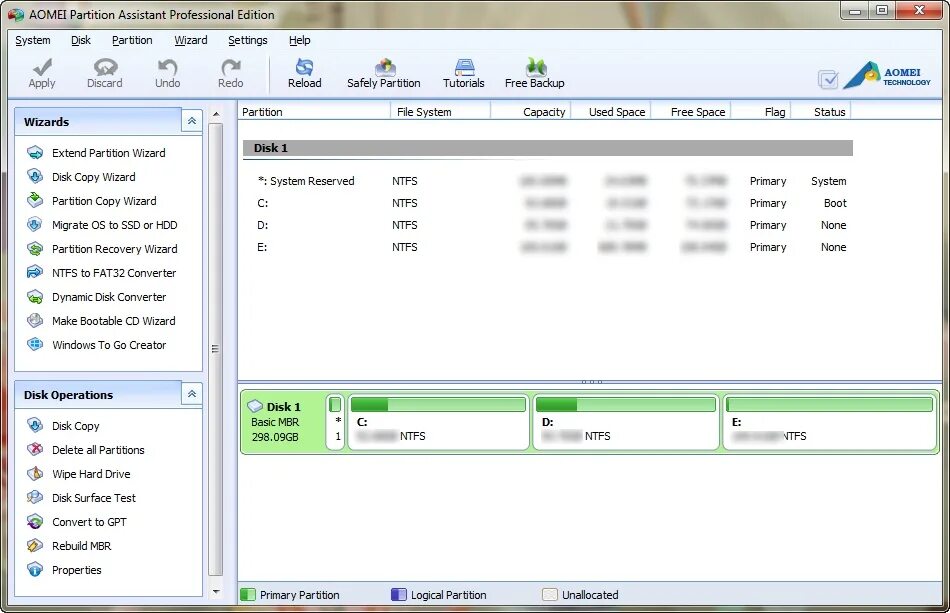The height and width of the screenshot is (613, 950).
Task: Click the 'System' status cell
Action: (829, 181)
